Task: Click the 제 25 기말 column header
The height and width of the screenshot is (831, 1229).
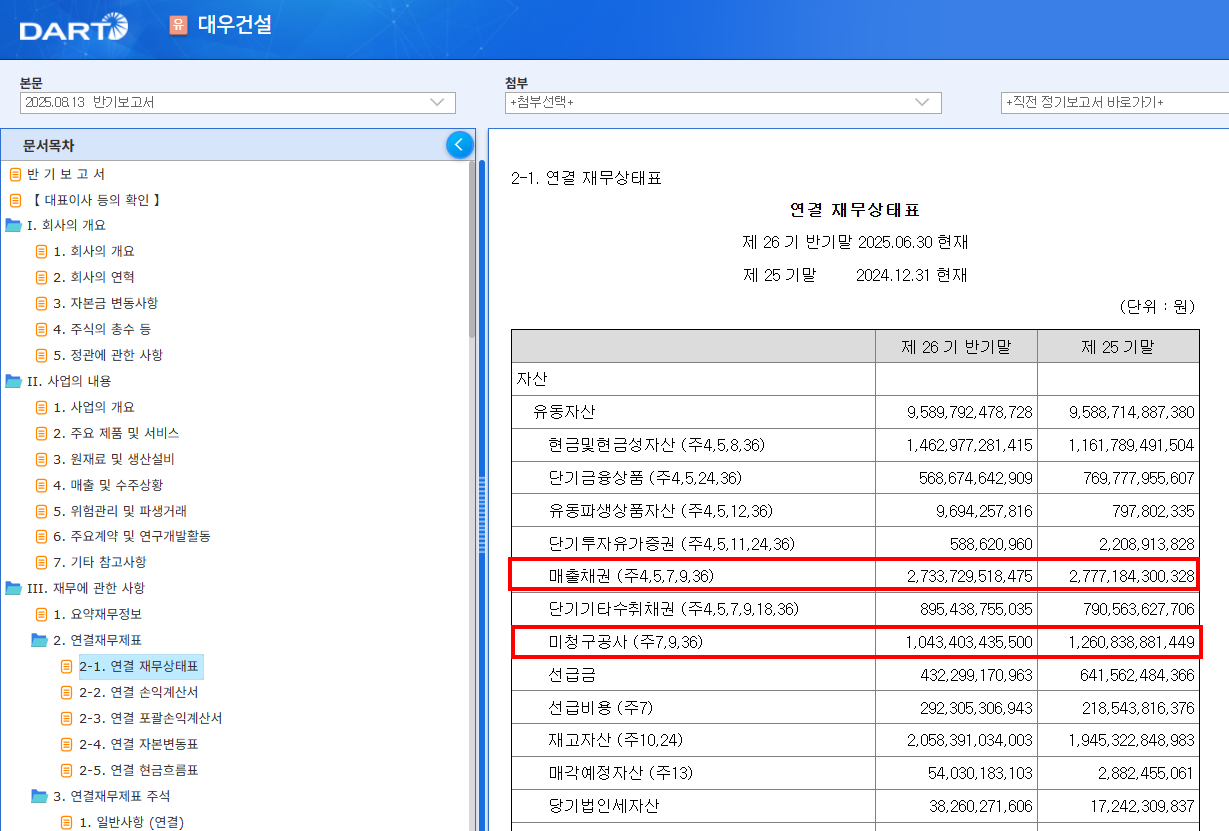Action: (1118, 347)
